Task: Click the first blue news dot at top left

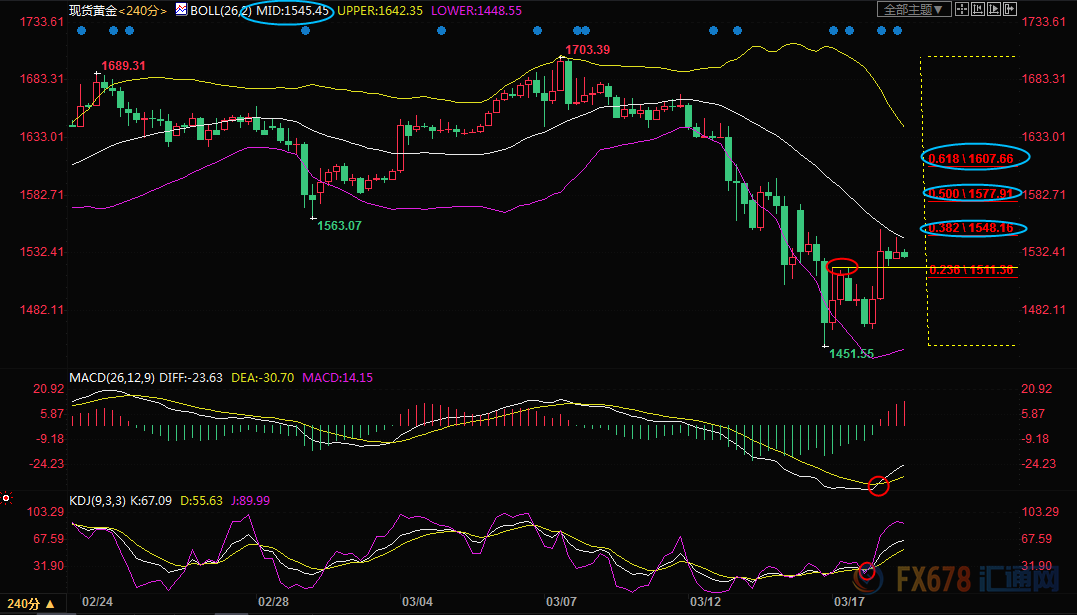Action: (80, 30)
